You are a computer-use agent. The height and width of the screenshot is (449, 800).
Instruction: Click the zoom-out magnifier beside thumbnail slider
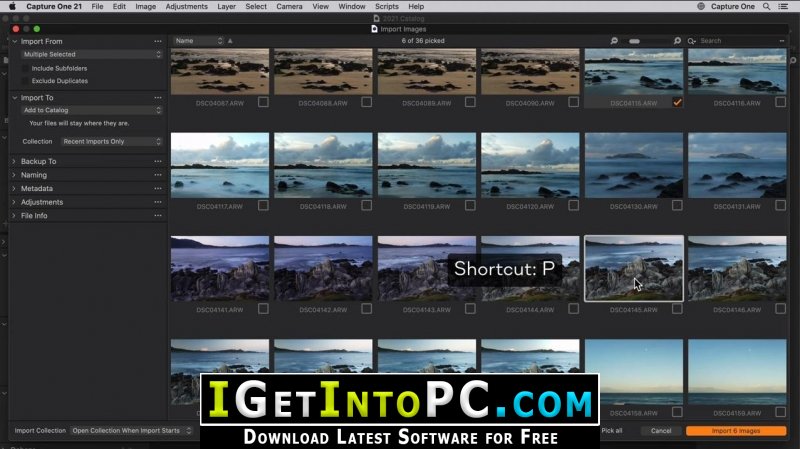pos(614,41)
